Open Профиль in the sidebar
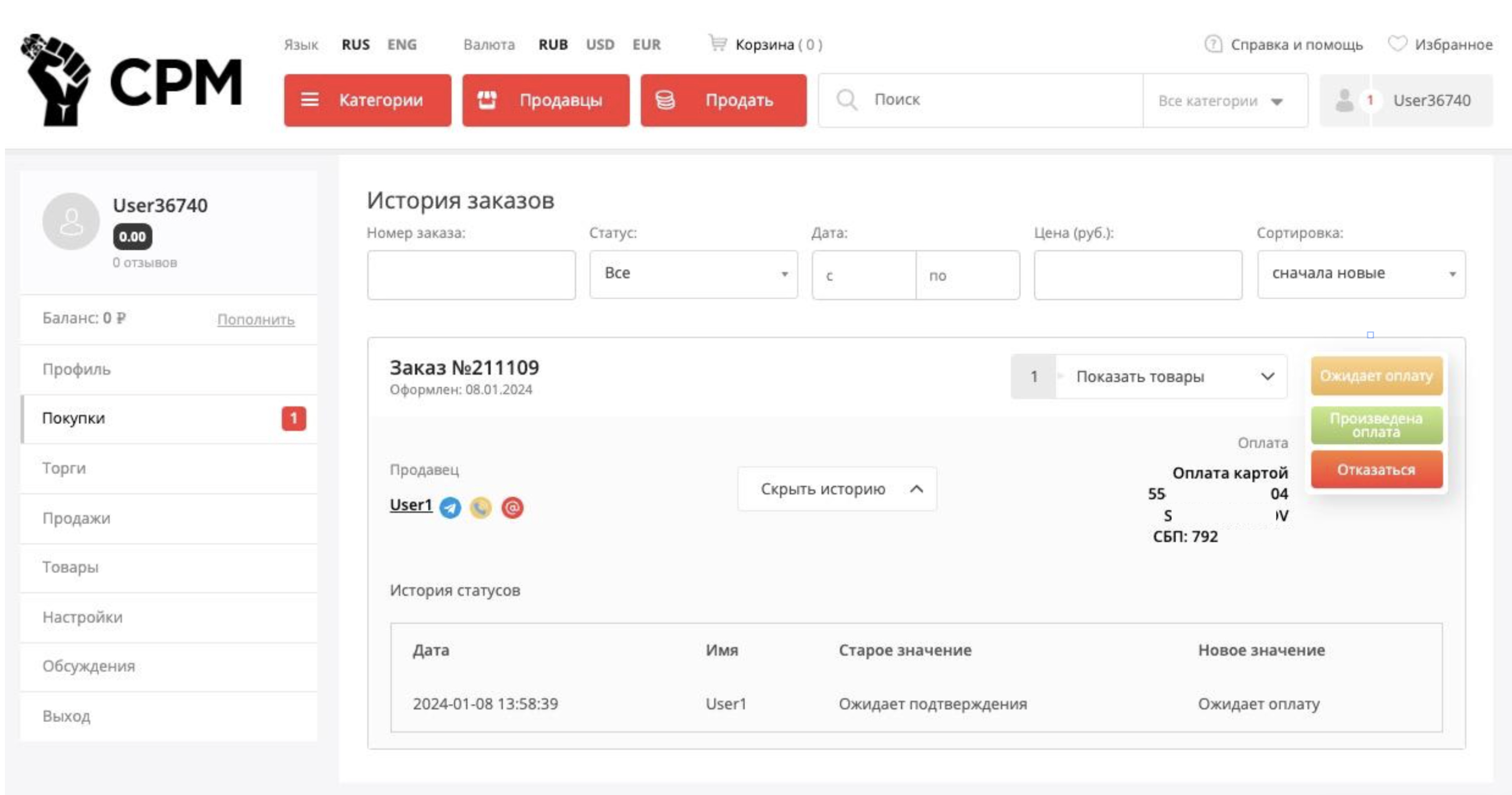1512x795 pixels. click(x=169, y=369)
